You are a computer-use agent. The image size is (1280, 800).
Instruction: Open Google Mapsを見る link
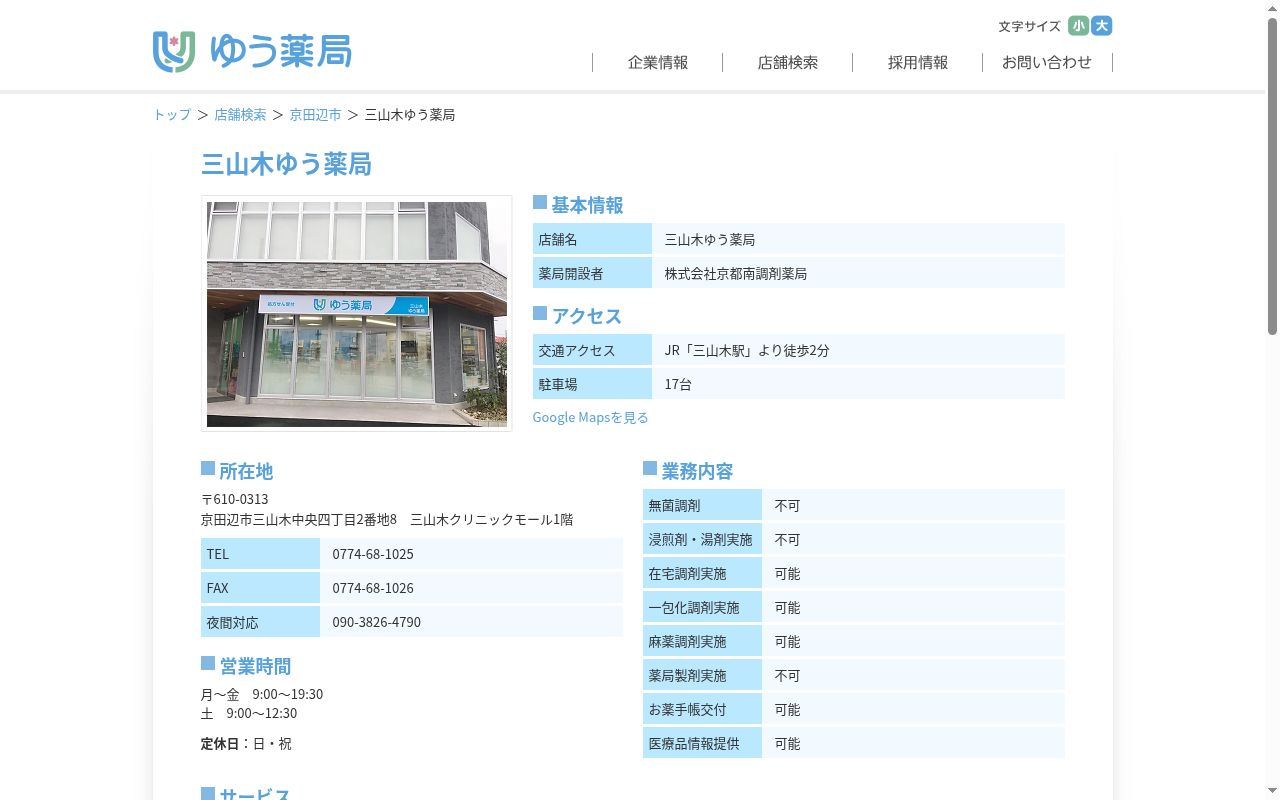[x=590, y=417]
